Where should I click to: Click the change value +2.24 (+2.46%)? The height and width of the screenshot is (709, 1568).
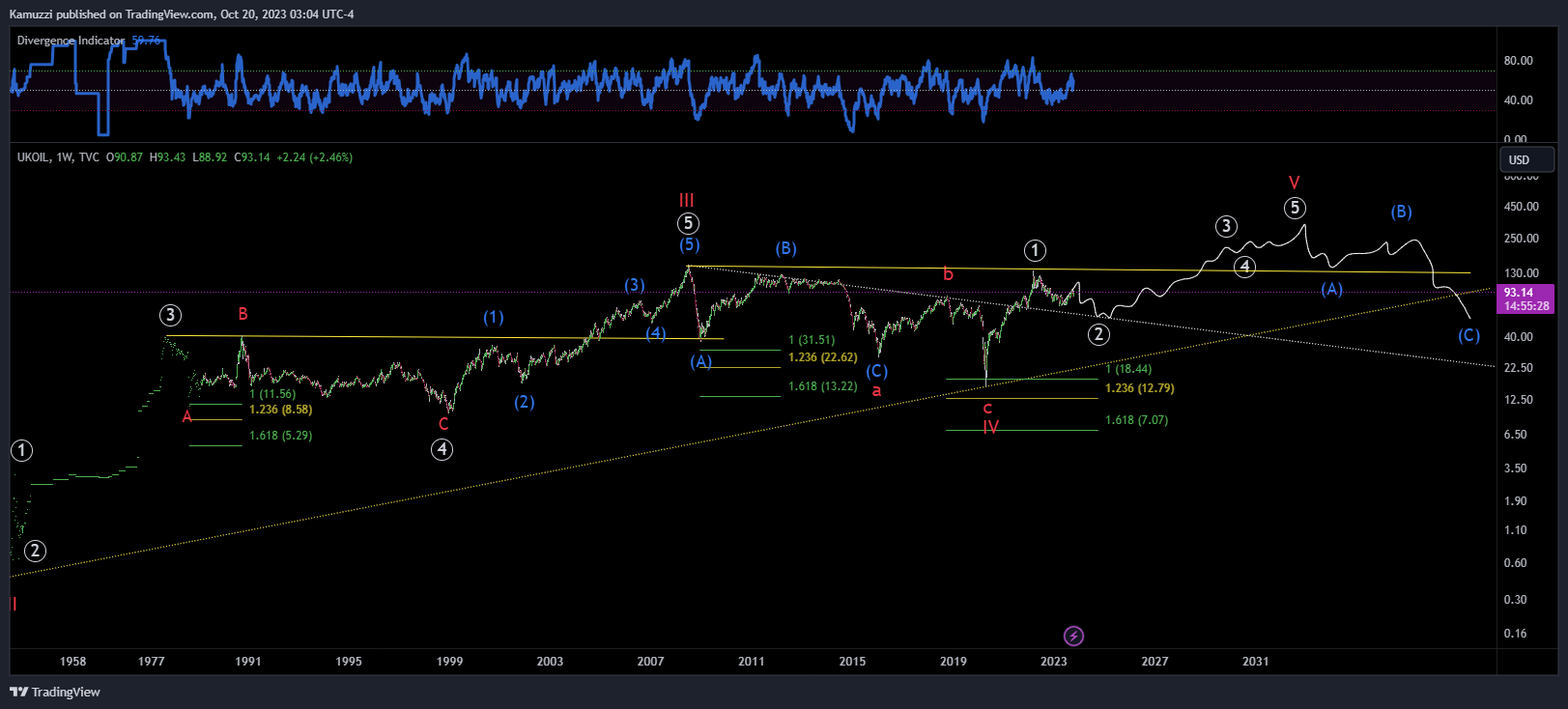[315, 156]
